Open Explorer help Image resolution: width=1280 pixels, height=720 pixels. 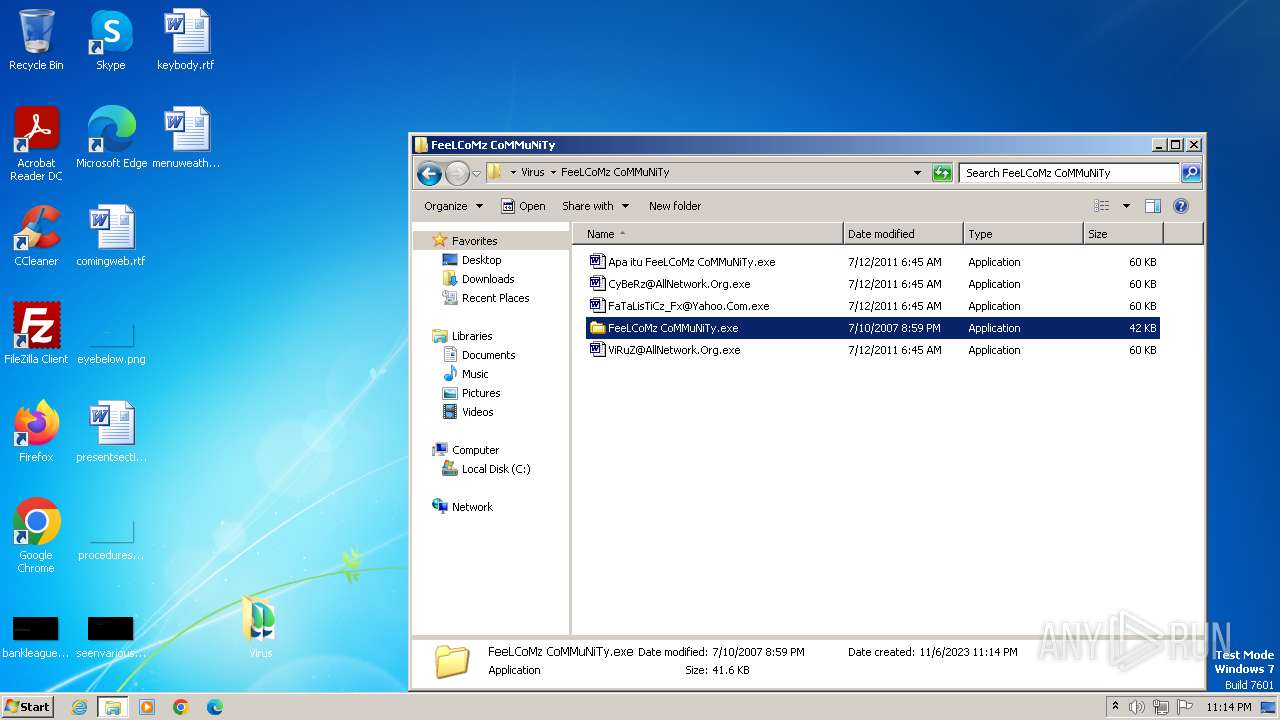click(1180, 206)
